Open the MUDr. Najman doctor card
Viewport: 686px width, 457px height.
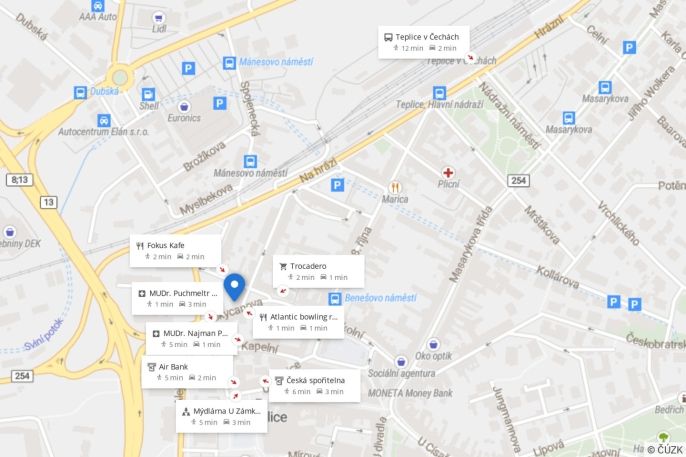point(192,338)
